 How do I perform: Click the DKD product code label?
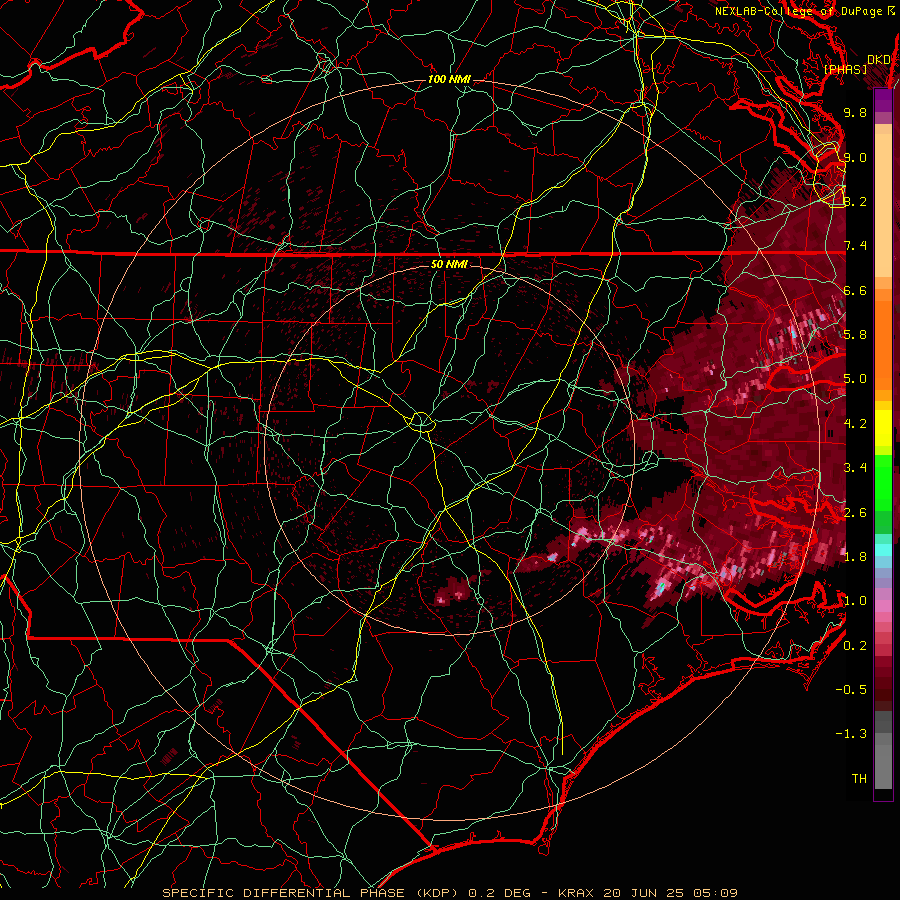(x=879, y=60)
